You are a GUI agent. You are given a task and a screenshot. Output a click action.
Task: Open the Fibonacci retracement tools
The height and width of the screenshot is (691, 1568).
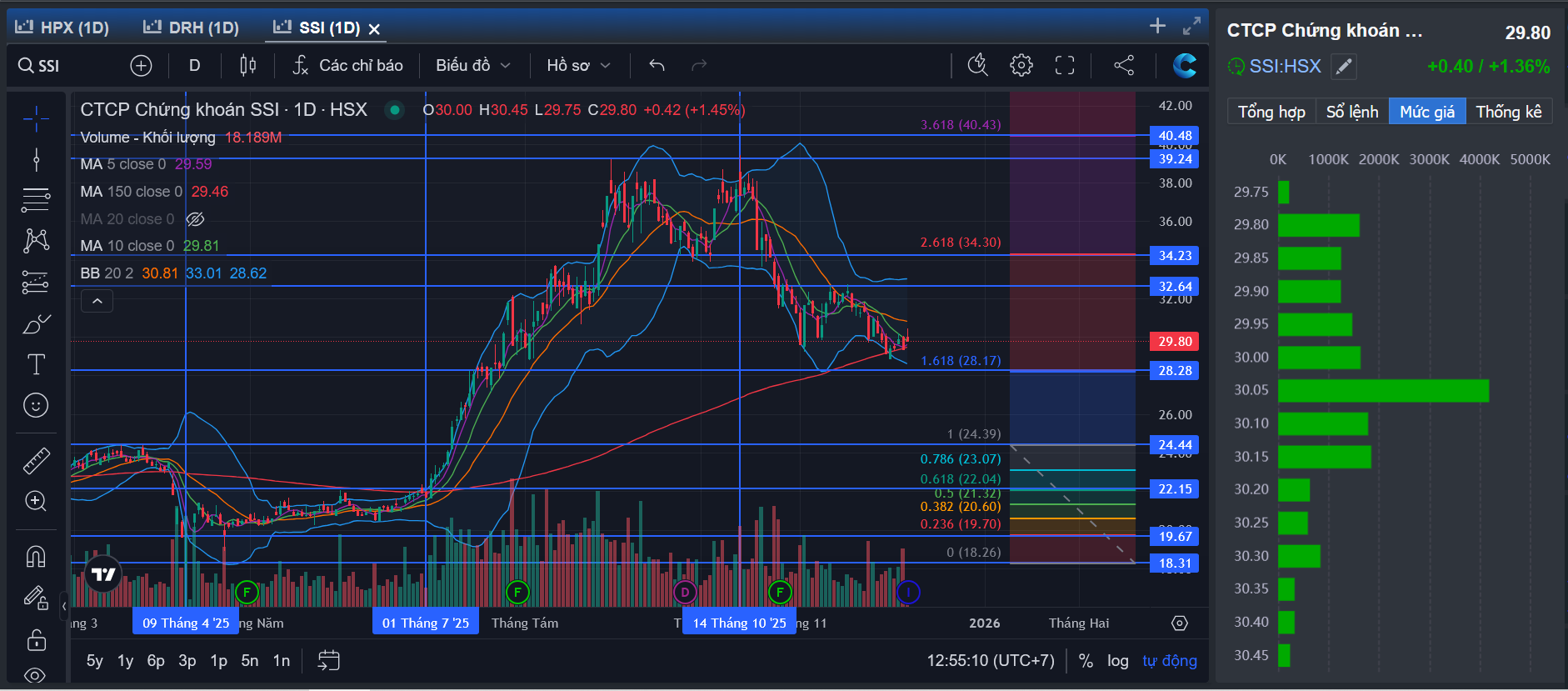(36, 200)
